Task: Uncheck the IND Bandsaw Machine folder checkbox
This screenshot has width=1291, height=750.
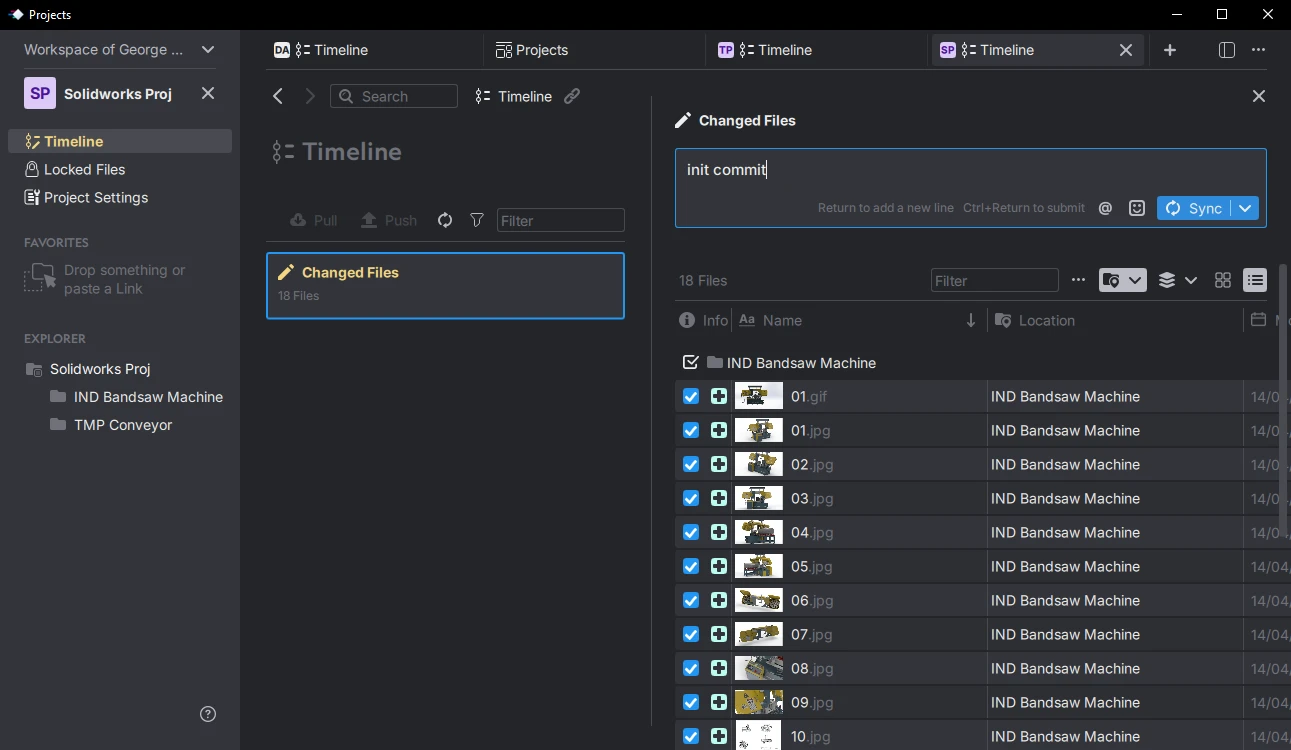Action: pyautogui.click(x=690, y=362)
